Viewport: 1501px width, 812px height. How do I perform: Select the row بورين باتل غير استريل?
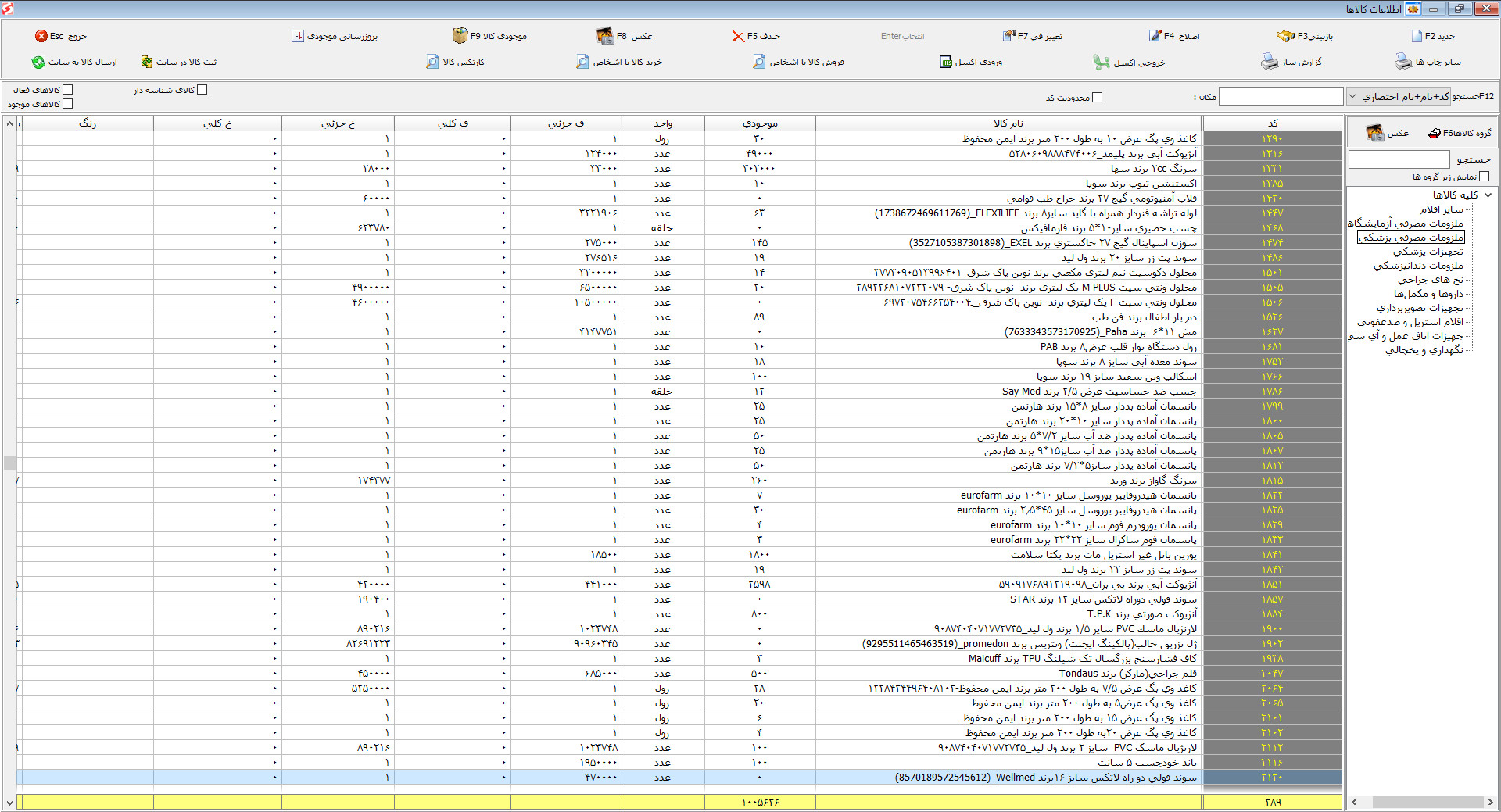click(x=680, y=555)
